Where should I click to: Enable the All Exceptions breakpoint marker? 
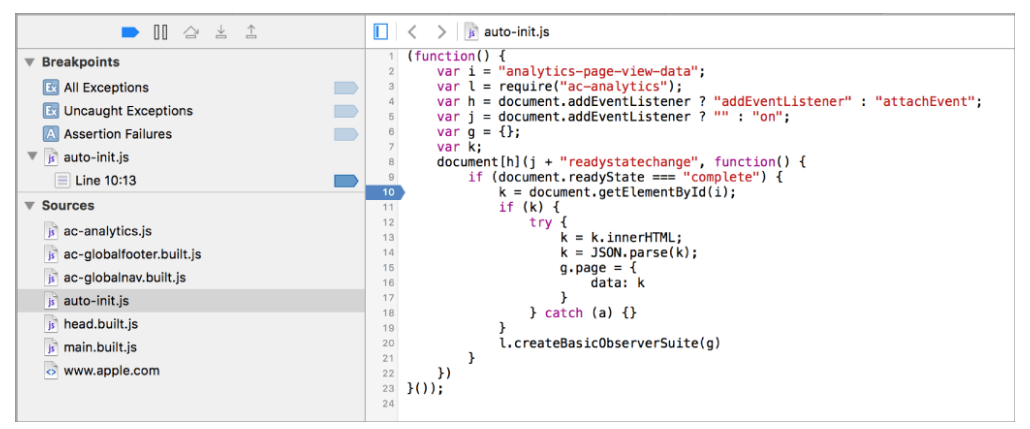tap(346, 87)
